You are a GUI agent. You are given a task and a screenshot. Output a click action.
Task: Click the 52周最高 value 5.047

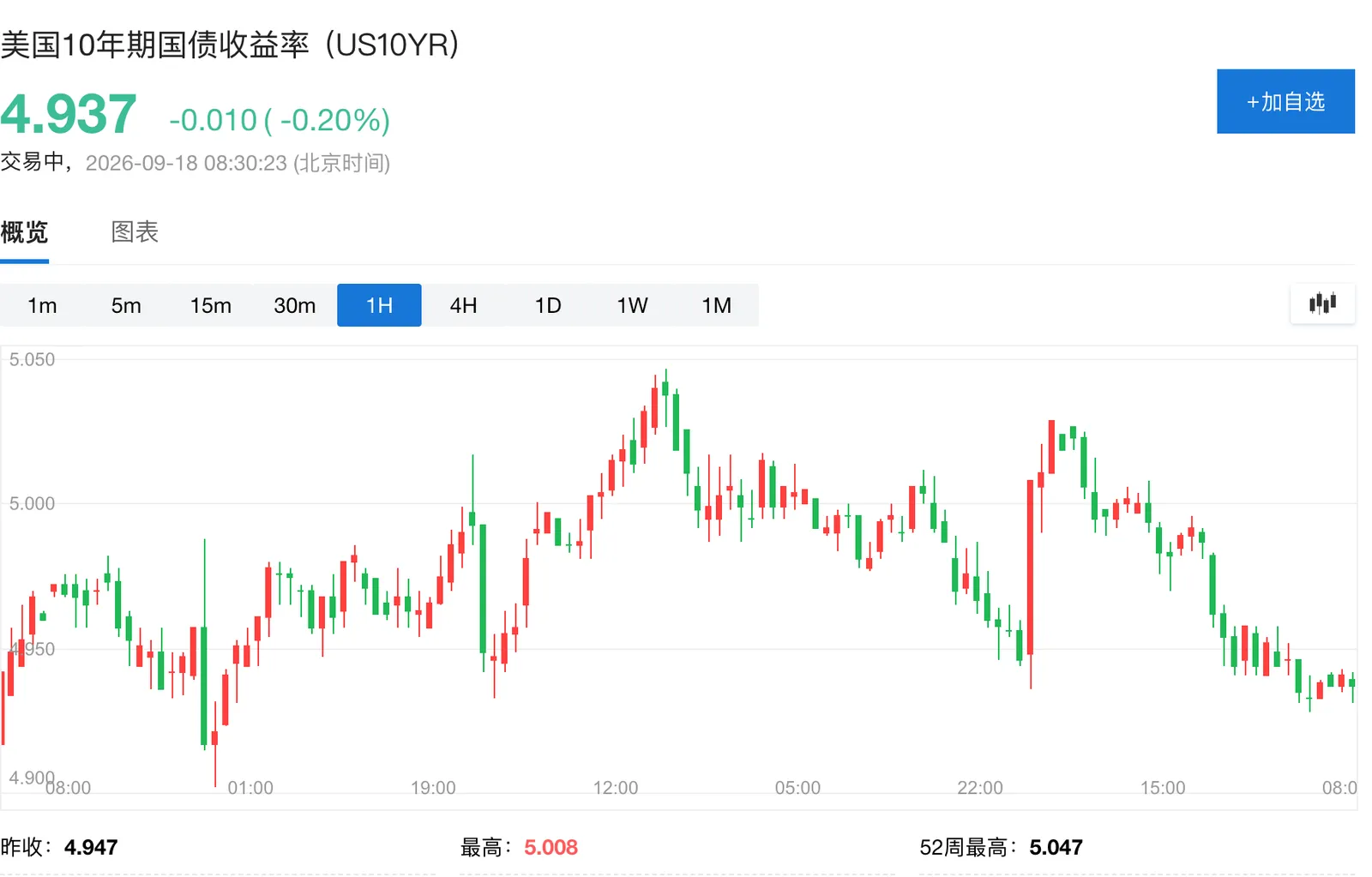pos(1056,848)
